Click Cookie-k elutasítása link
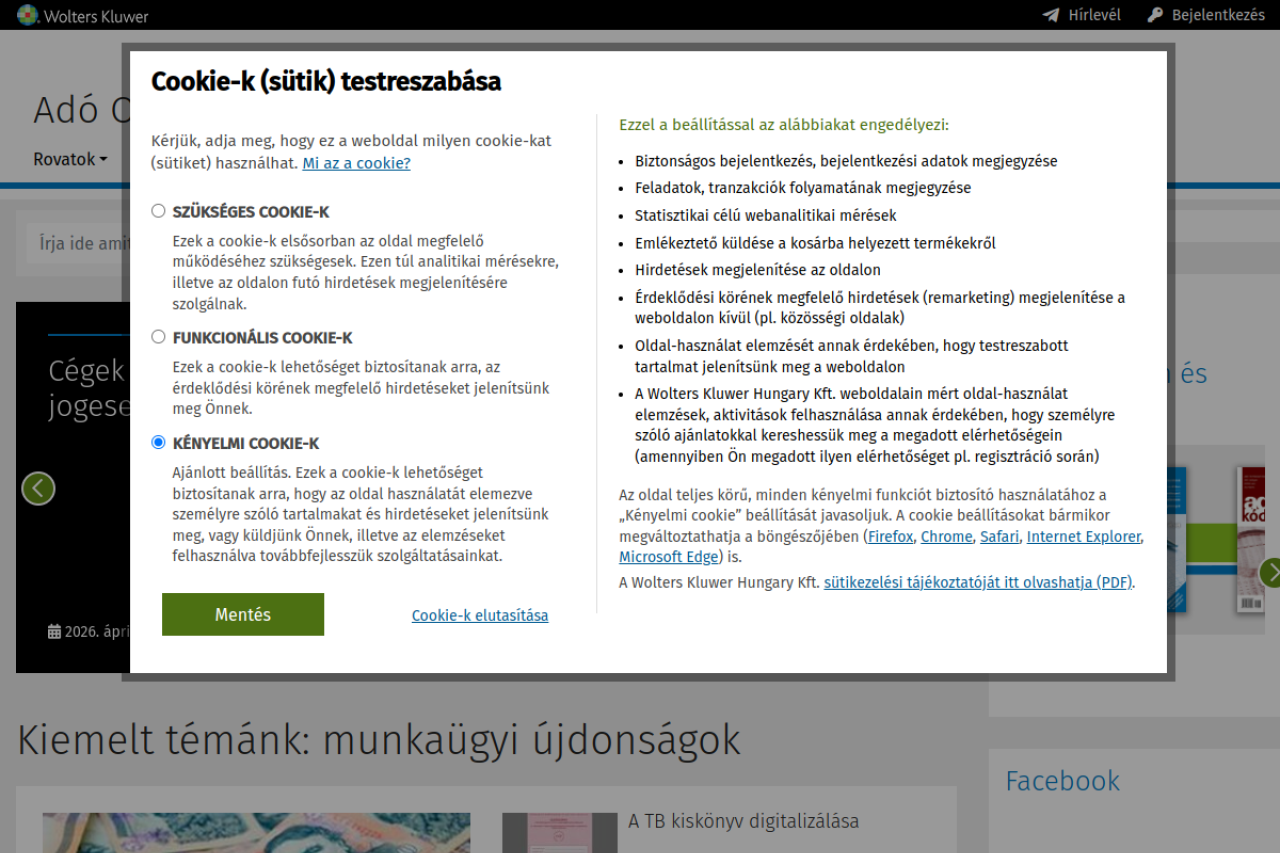This screenshot has height=853, width=1280. coord(480,616)
